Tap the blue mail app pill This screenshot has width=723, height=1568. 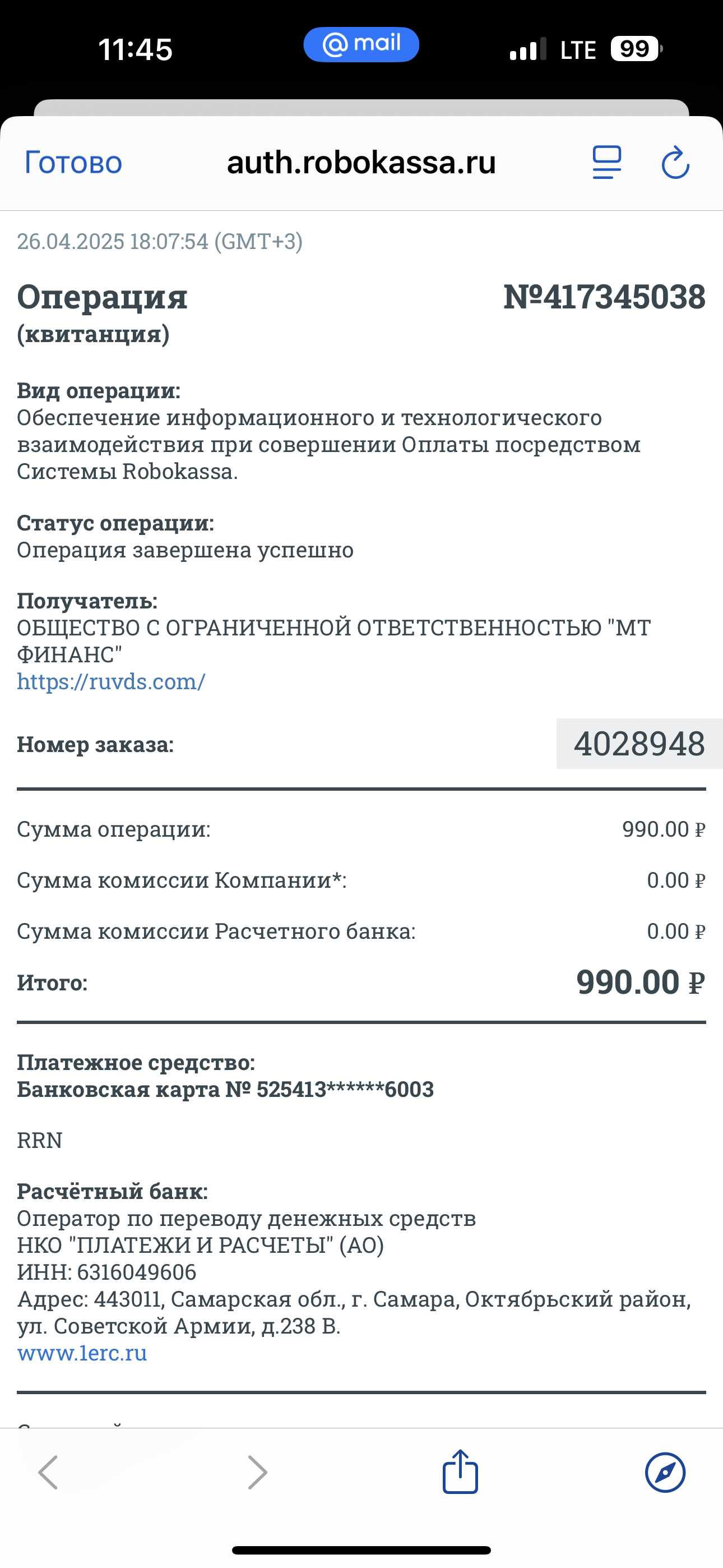pos(361,44)
